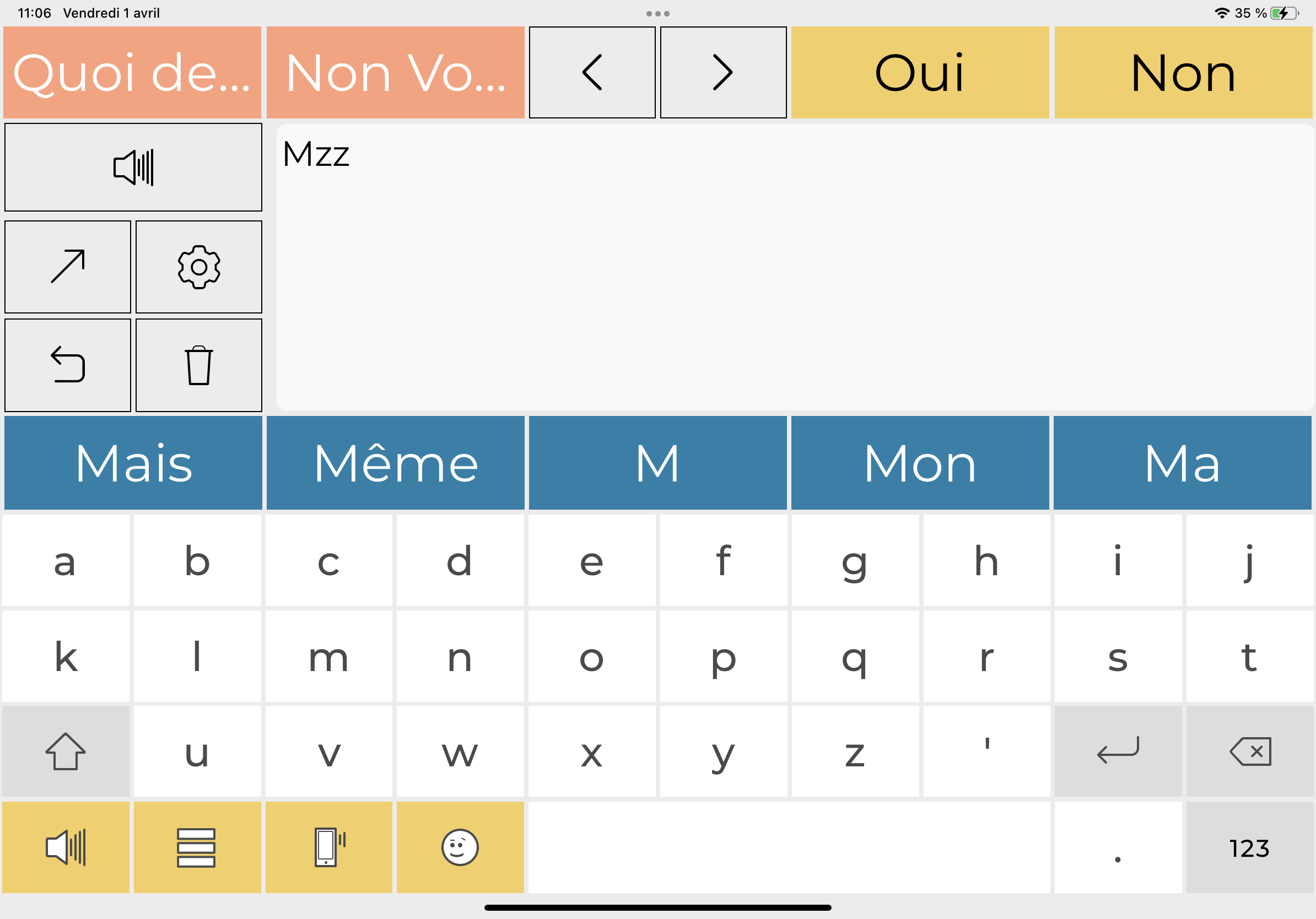Open the stacked phrases list icon

(197, 847)
